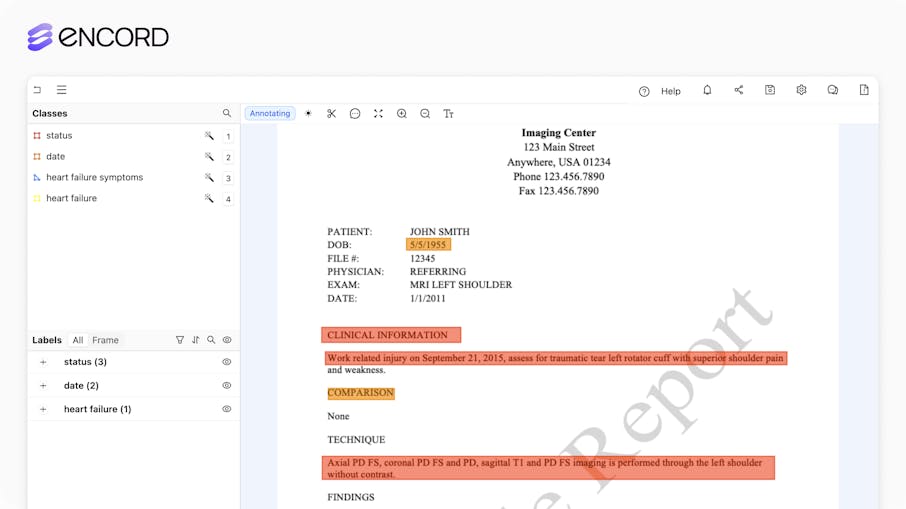Click the circled ellipsis more options icon
The image size is (906, 509).
pos(355,114)
